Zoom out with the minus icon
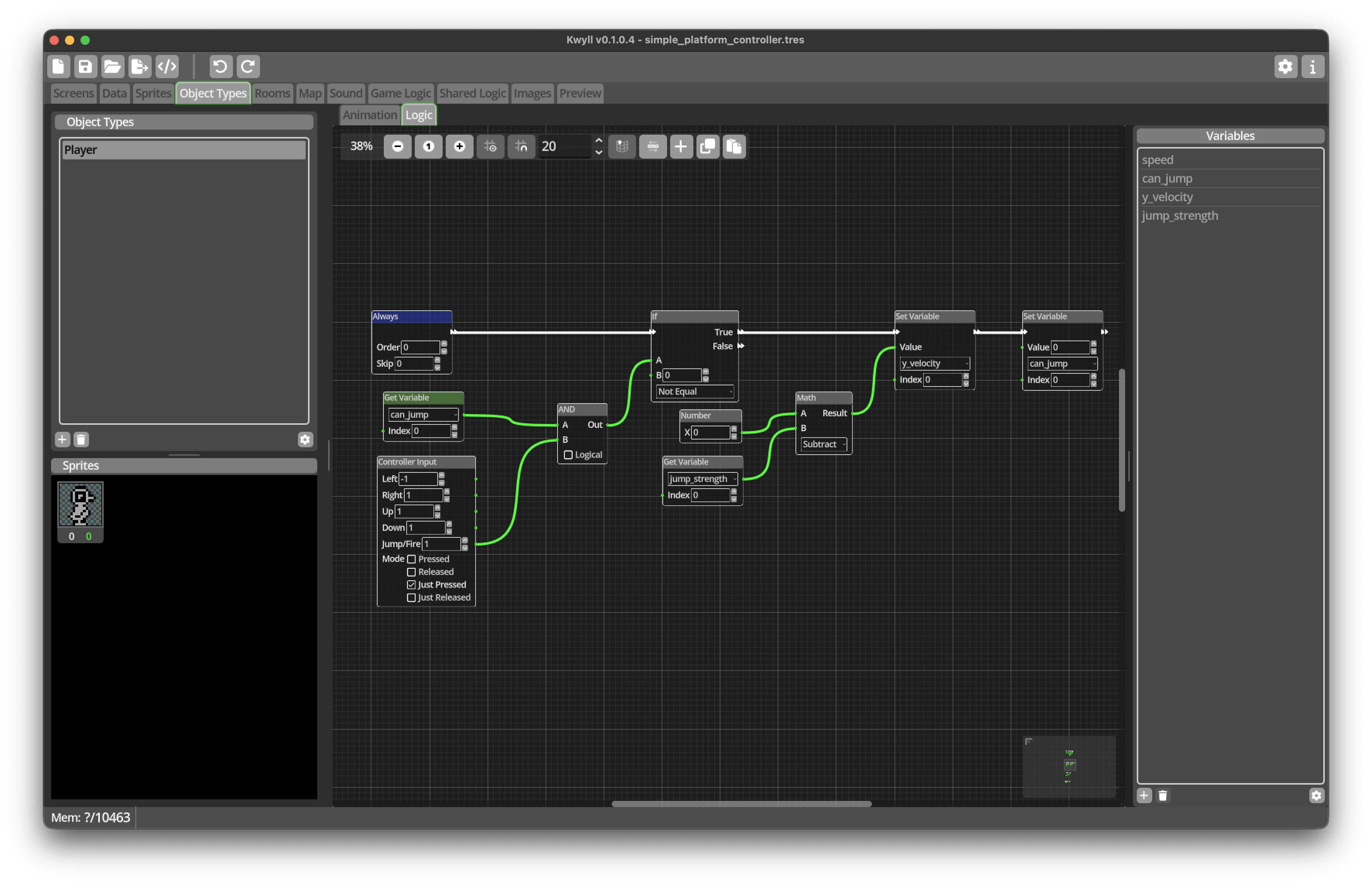 click(x=397, y=146)
